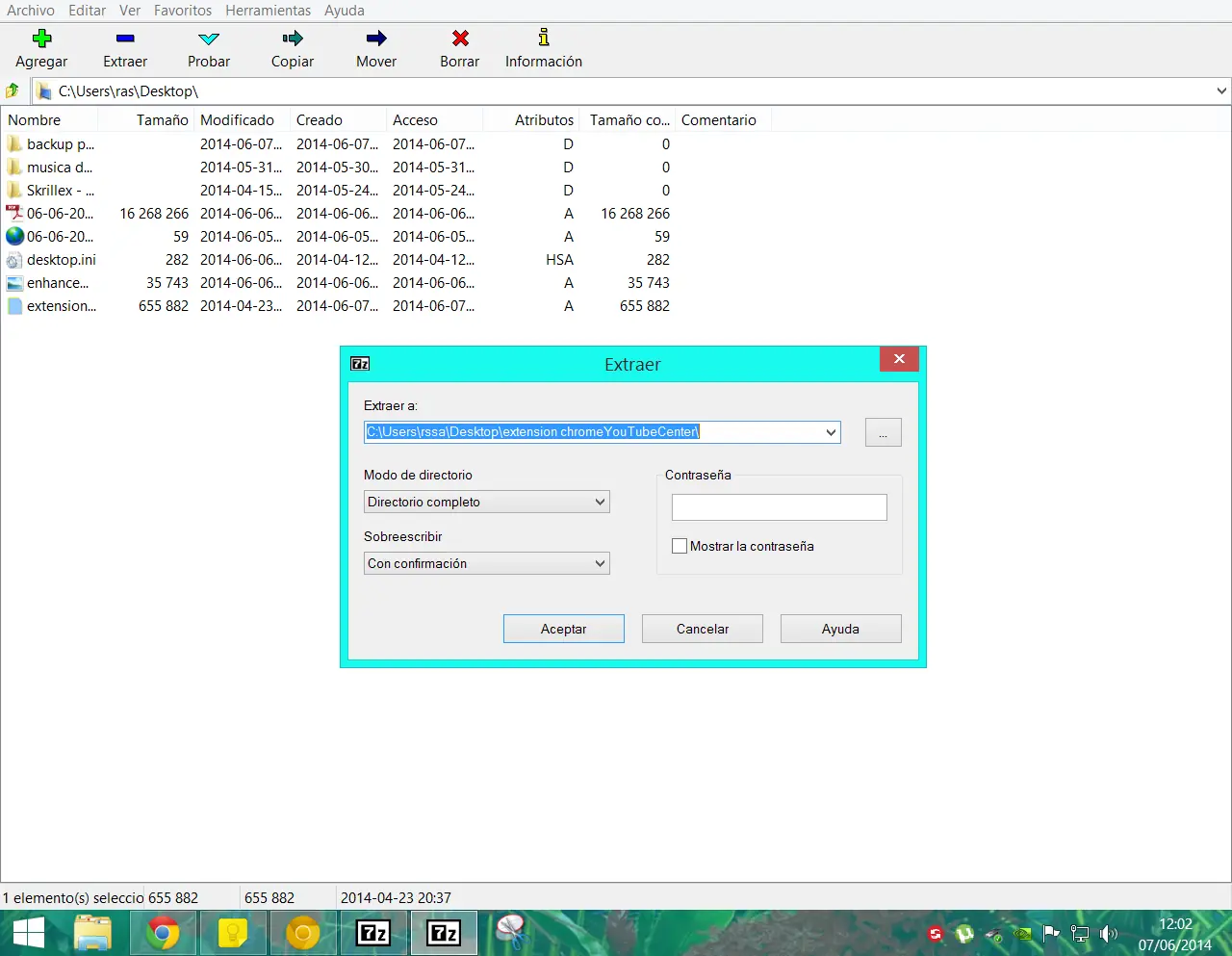Click the browse ellipsis button
The image size is (1232, 956).
click(x=884, y=432)
